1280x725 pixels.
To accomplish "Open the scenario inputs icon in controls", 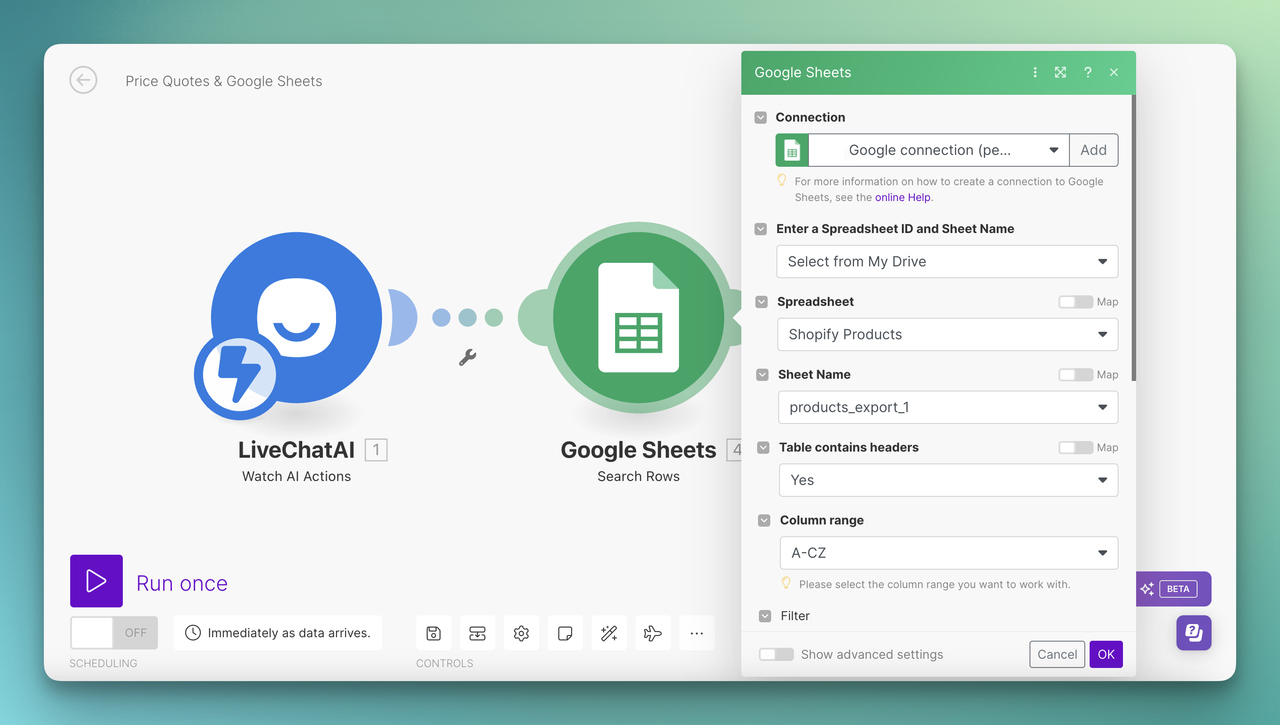I will click(x=478, y=633).
